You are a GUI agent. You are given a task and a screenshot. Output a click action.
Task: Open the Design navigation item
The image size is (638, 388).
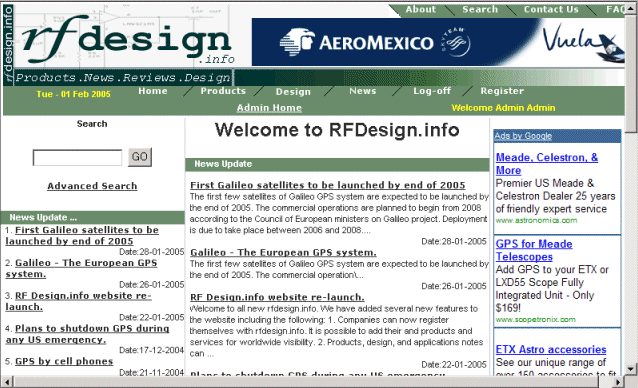293,92
